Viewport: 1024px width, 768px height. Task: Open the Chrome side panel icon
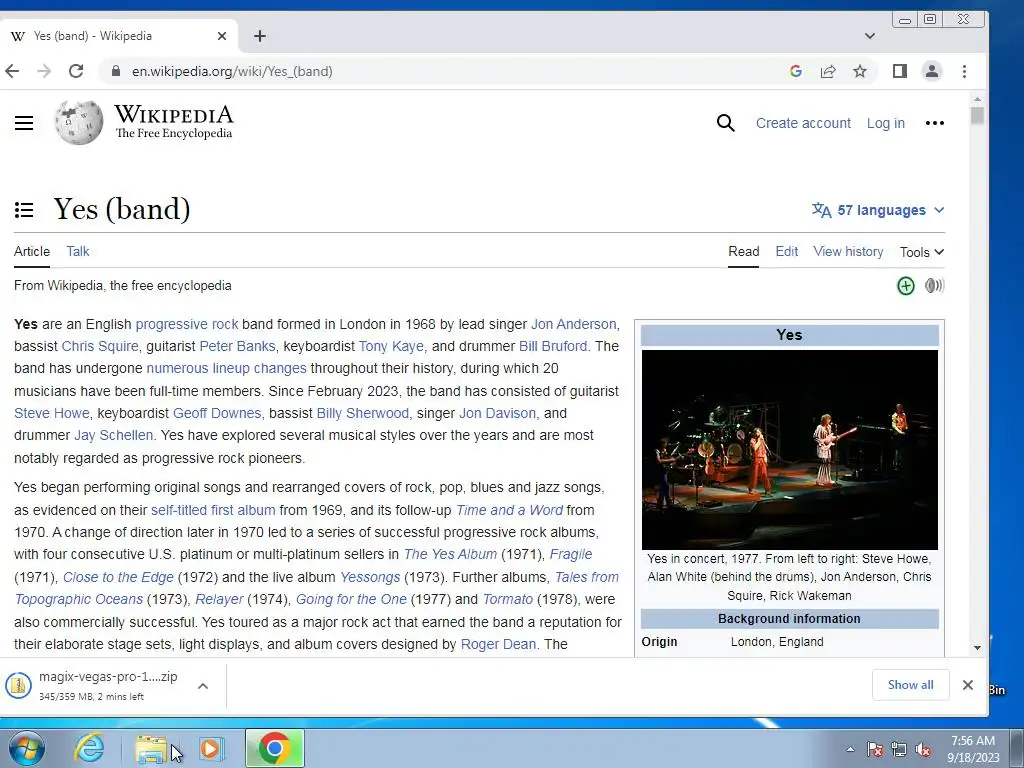point(899,71)
